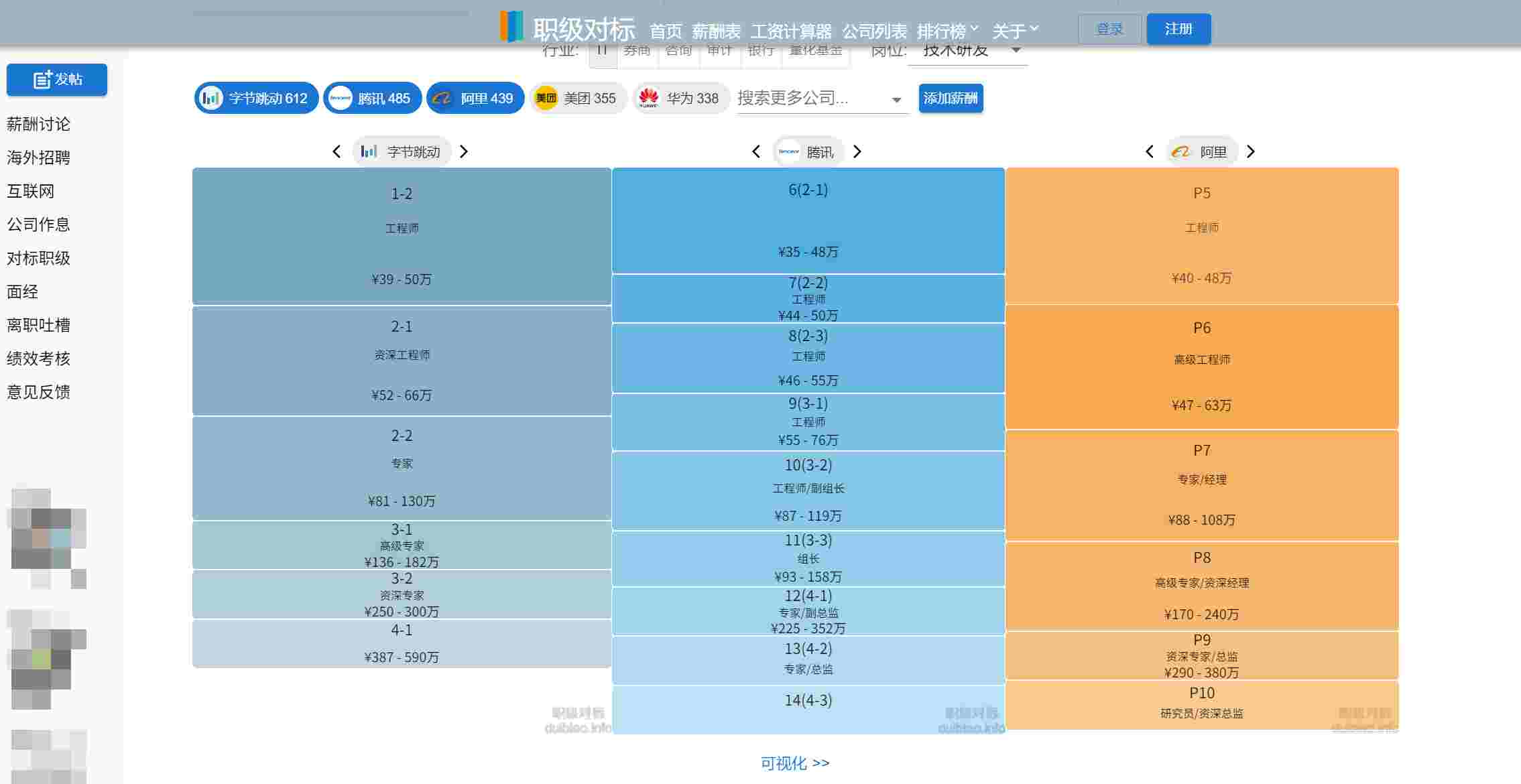Select 阿里 P10 研究员/资深总监 block
1521x784 pixels.
click(1202, 705)
